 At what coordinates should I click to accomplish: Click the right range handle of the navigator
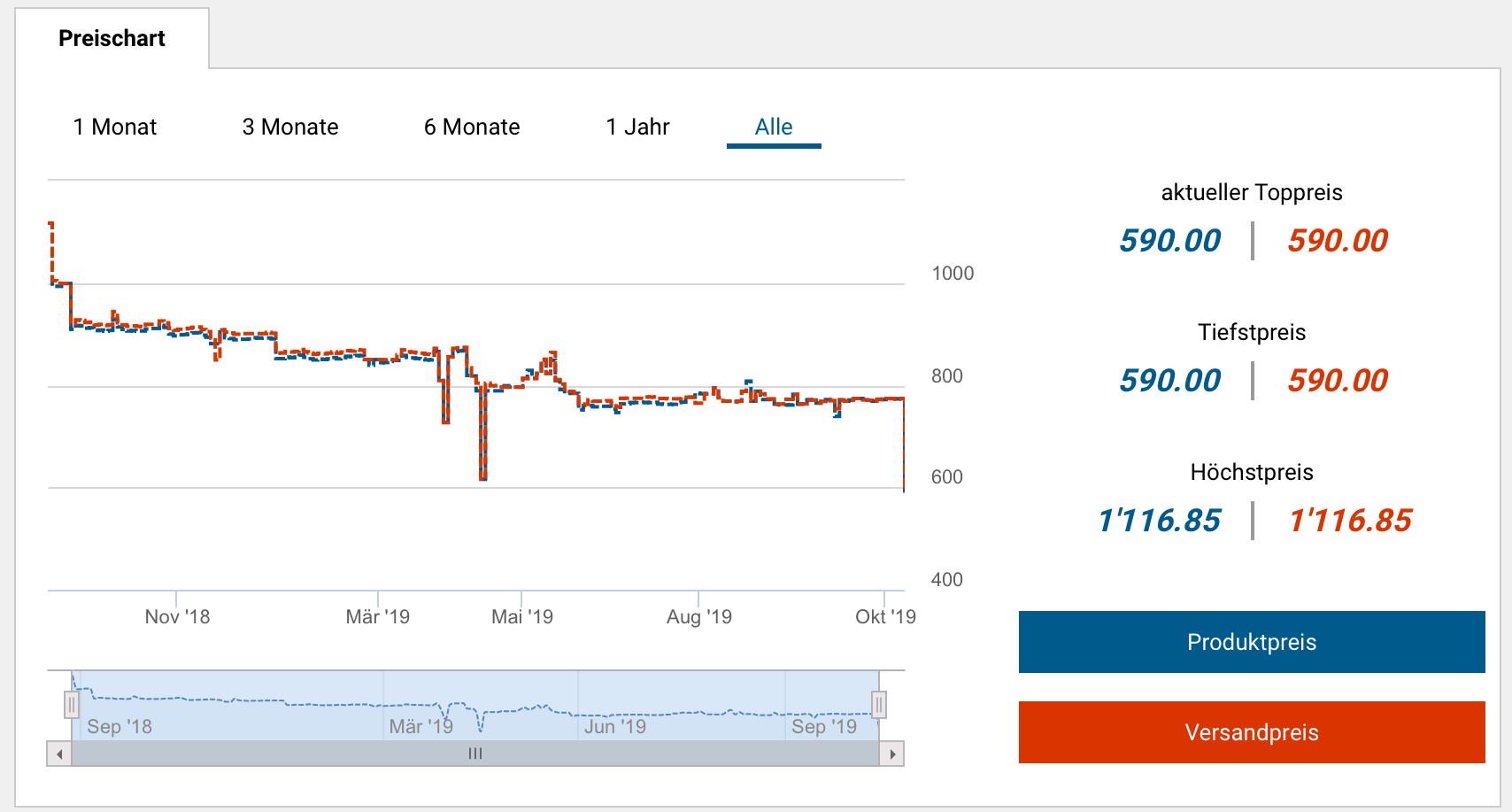pyautogui.click(x=878, y=705)
